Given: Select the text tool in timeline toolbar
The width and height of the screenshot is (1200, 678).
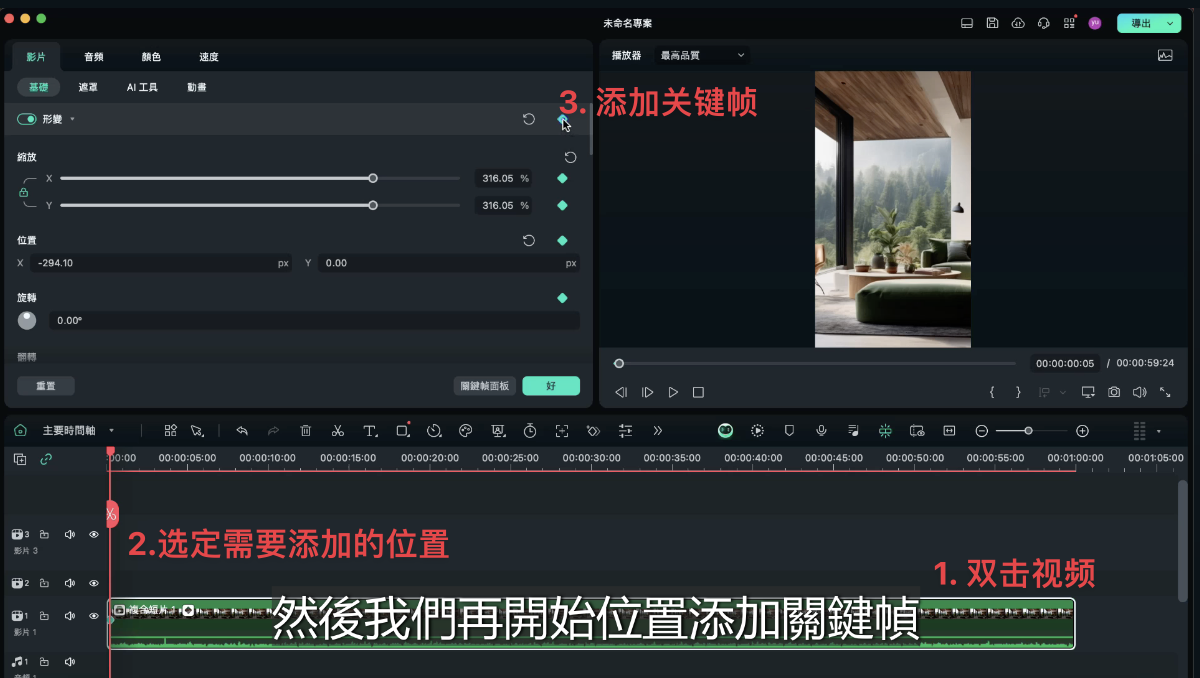Looking at the screenshot, I should [370, 431].
